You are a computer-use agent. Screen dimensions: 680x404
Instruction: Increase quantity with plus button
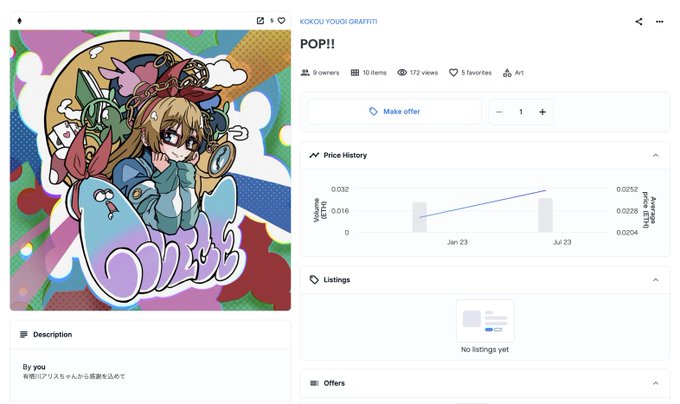coord(542,112)
